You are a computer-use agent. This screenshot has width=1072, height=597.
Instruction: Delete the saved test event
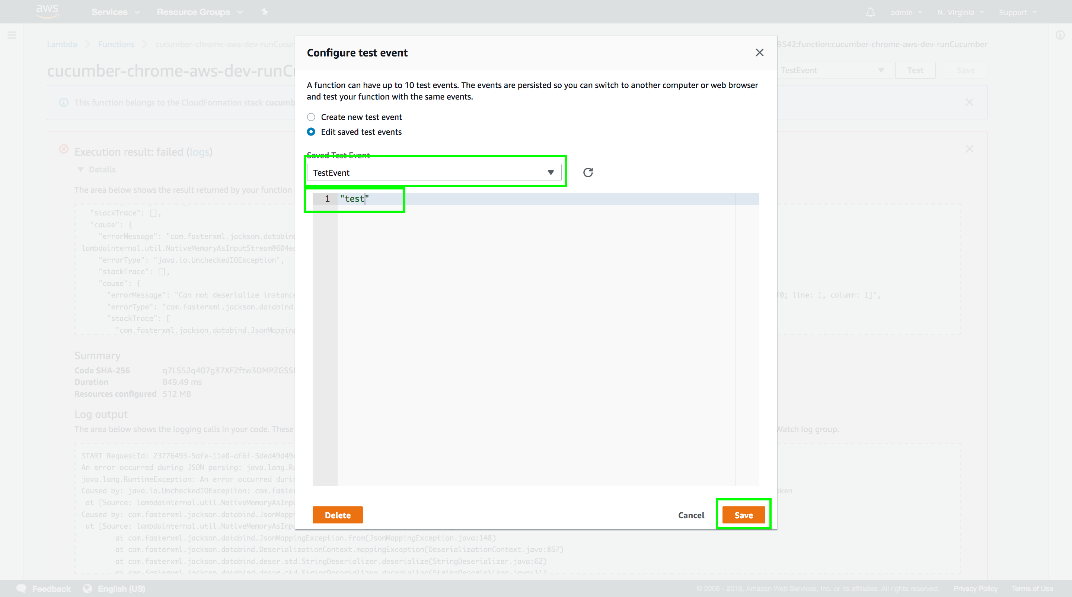[337, 515]
